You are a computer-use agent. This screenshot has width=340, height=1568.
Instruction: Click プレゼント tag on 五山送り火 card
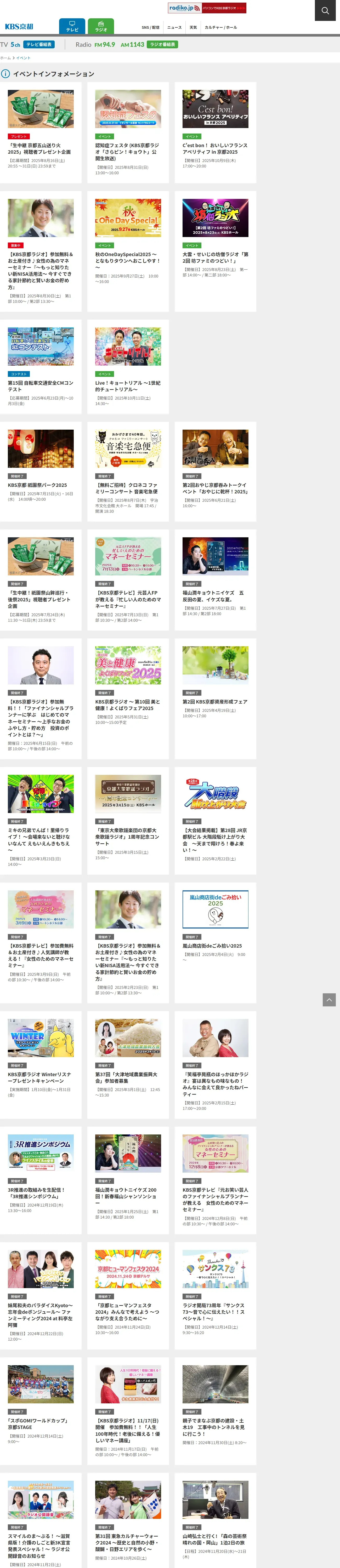tap(19, 136)
